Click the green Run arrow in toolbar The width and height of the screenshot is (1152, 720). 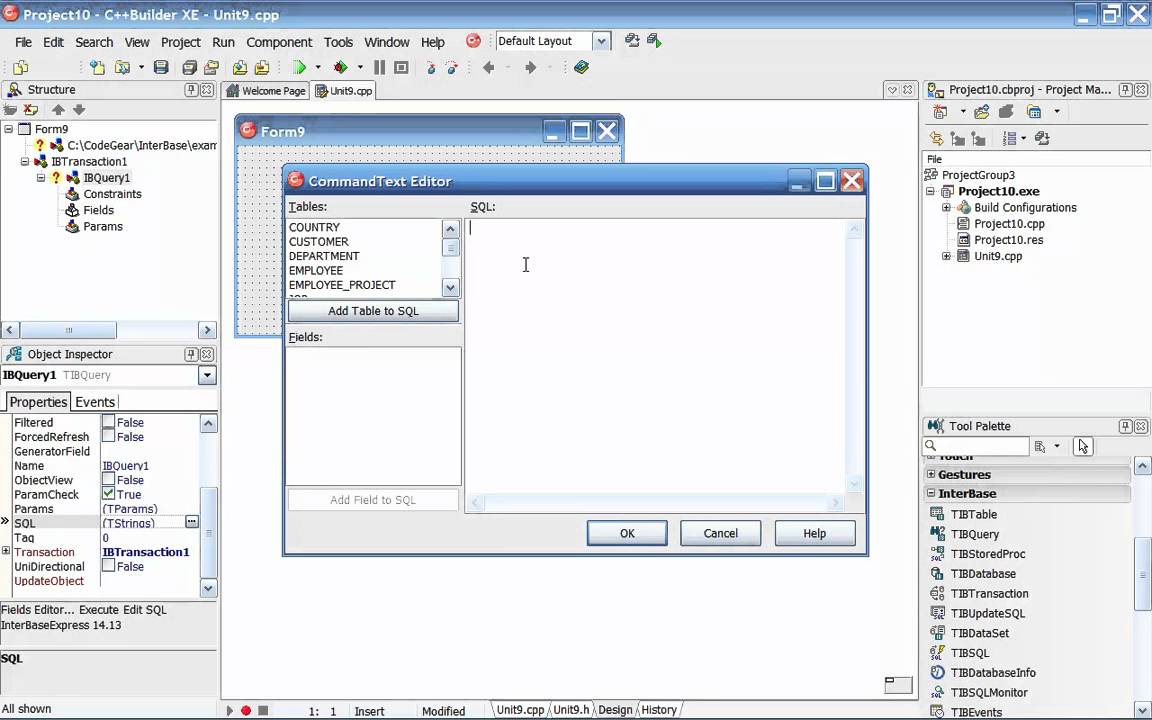click(x=299, y=68)
